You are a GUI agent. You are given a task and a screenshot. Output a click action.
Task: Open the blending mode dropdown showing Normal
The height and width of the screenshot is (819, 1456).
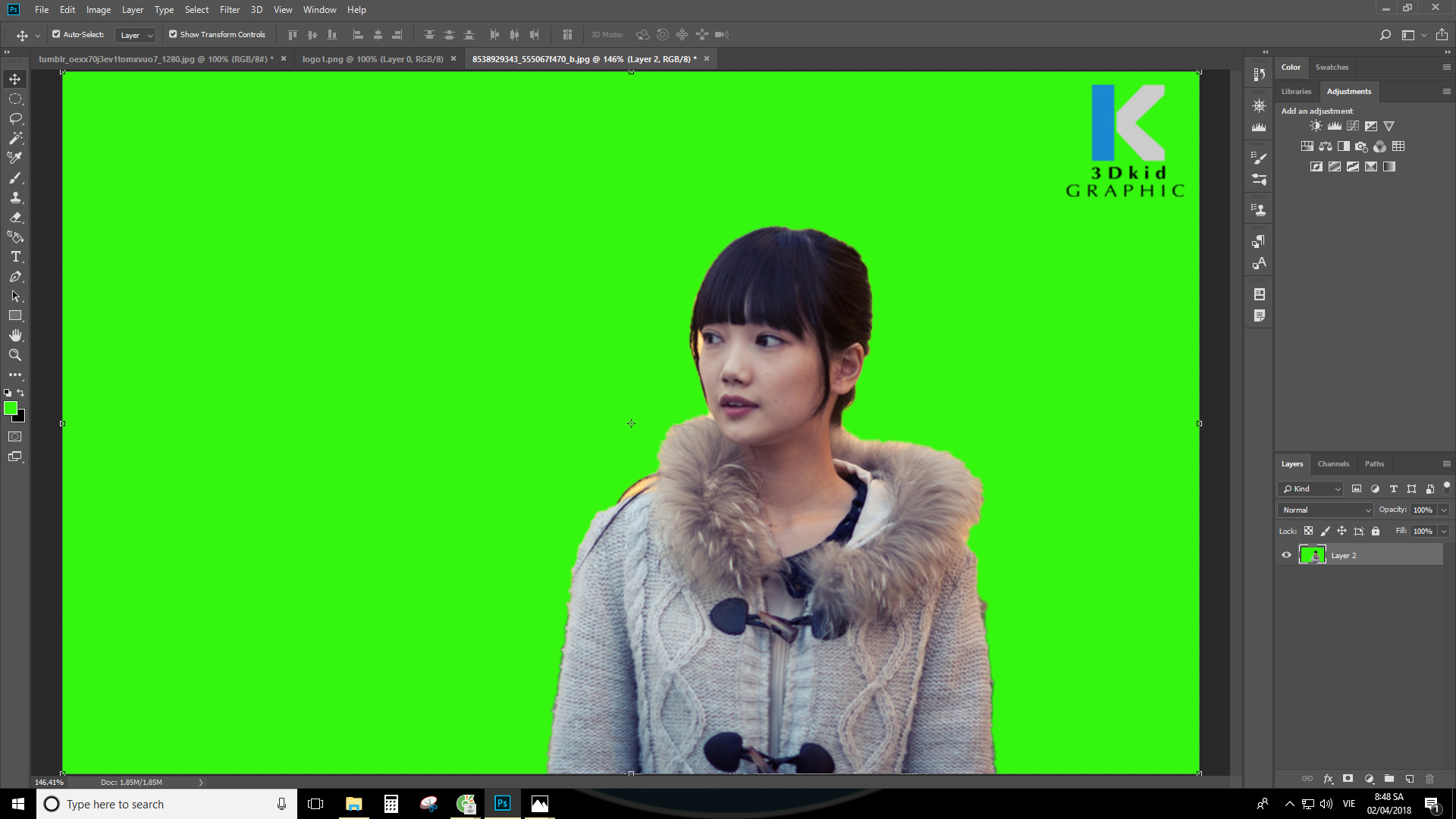[x=1324, y=510]
